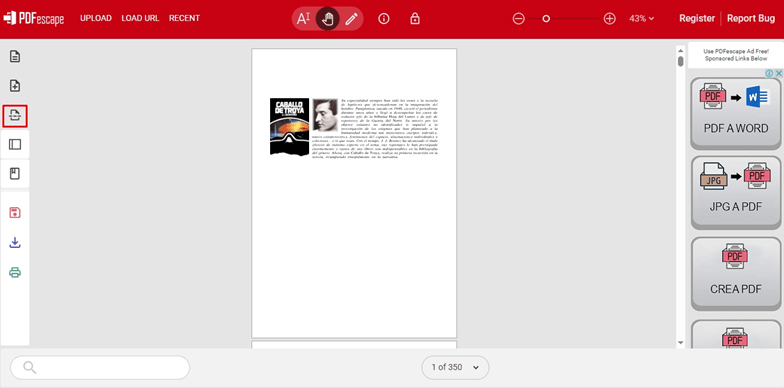Image resolution: width=784 pixels, height=388 pixels.
Task: Open the bookmarks icon in sidebar
Action: click(x=15, y=174)
